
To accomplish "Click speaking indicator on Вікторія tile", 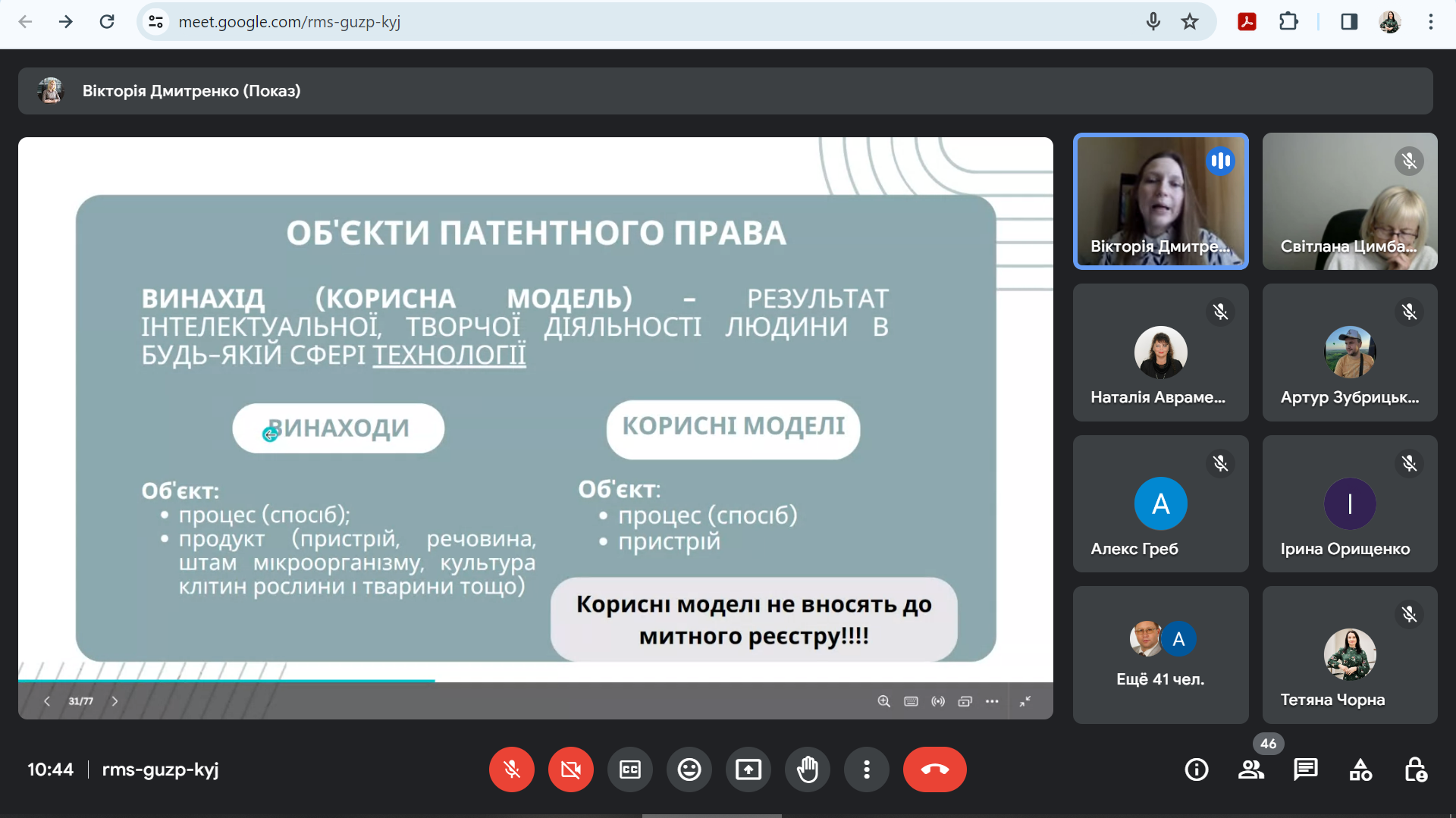I will click(1220, 161).
